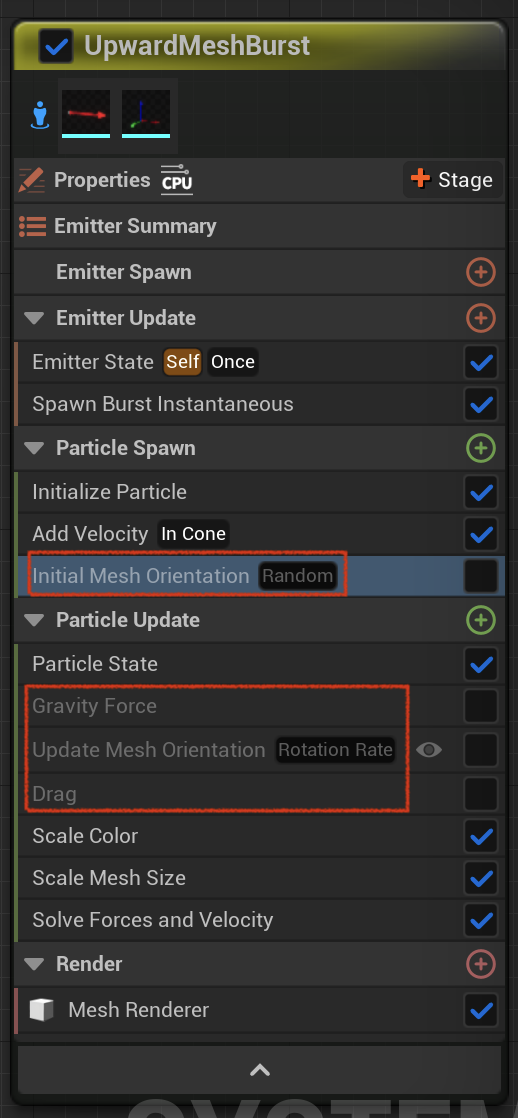This screenshot has height=1118, width=518.
Task: Collapse the Particle Spawn section
Action: tap(34, 448)
